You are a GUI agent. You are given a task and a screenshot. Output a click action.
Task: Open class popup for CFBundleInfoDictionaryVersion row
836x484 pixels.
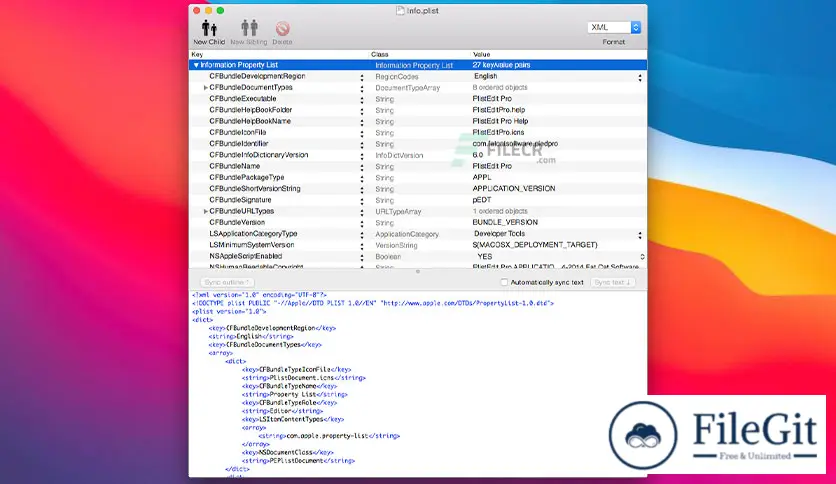(x=362, y=156)
